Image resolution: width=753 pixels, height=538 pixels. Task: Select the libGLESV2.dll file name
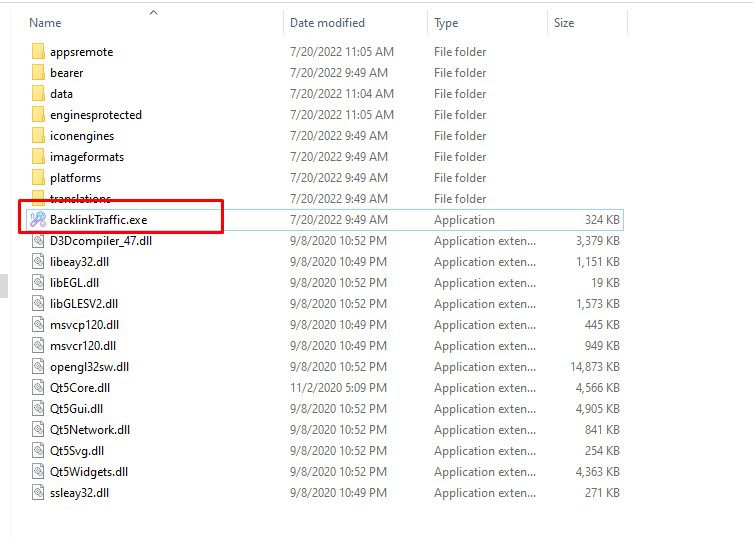84,304
